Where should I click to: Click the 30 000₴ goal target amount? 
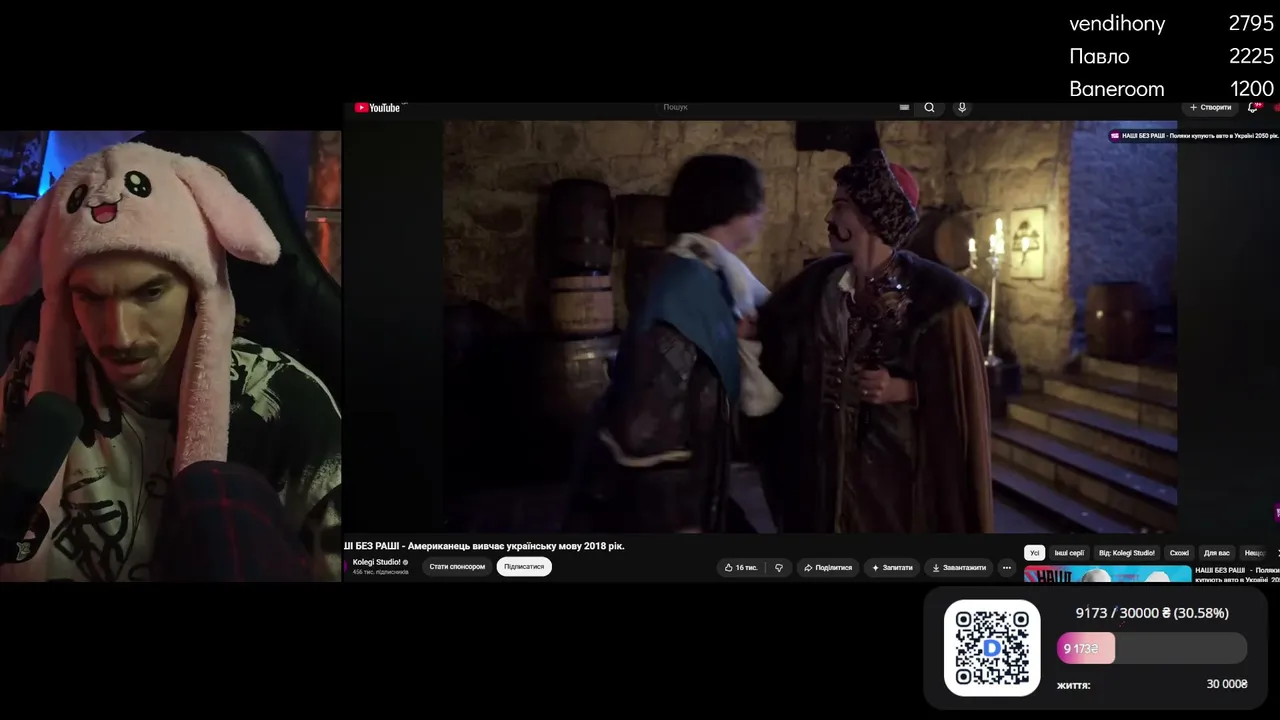click(1227, 684)
